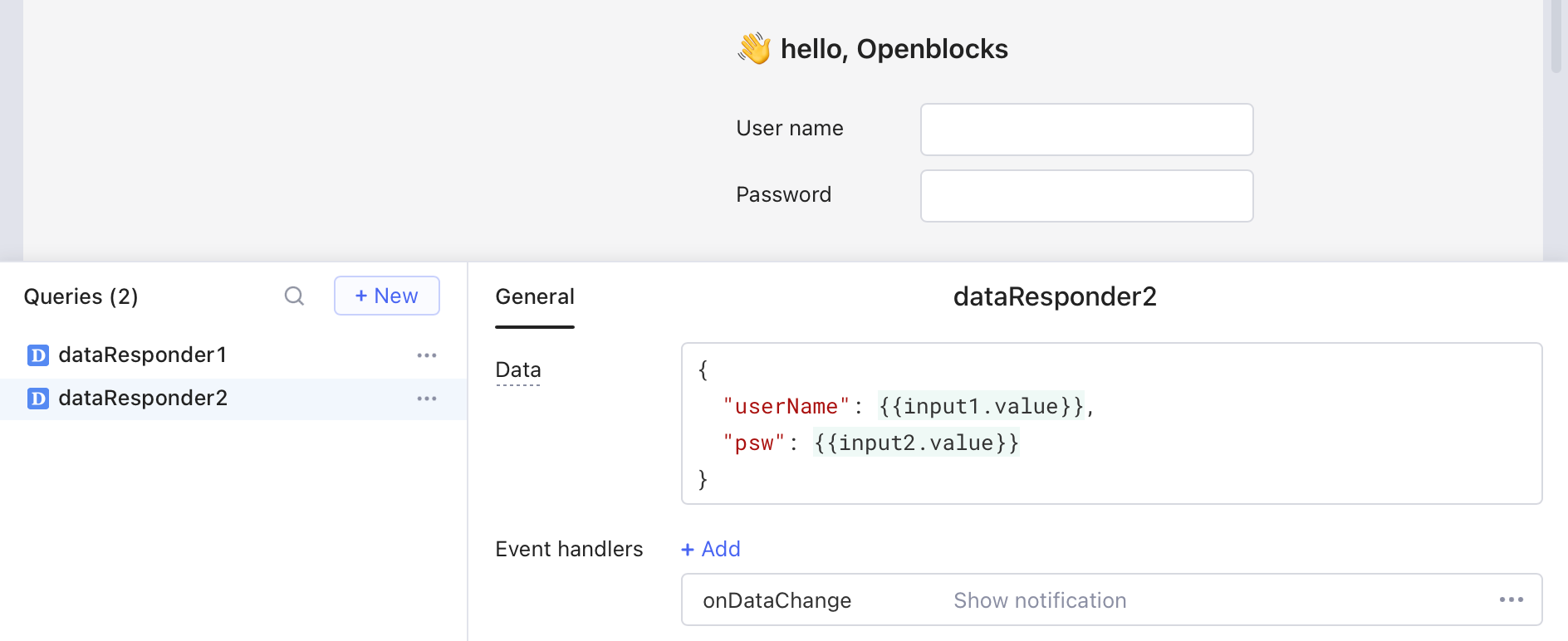Focus the Password input field

click(1086, 196)
